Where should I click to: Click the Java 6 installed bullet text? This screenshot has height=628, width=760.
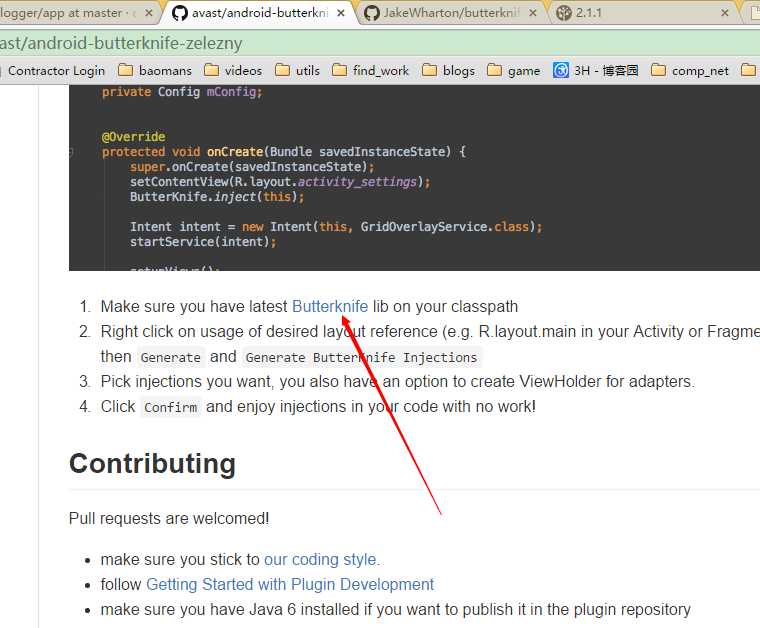click(x=396, y=610)
